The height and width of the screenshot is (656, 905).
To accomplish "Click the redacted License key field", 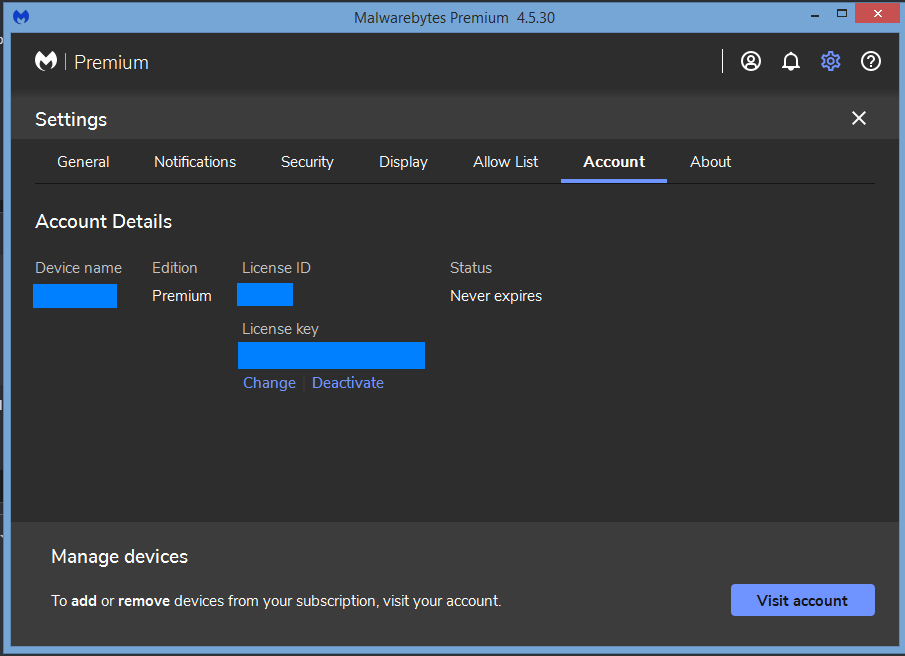I will tap(331, 355).
